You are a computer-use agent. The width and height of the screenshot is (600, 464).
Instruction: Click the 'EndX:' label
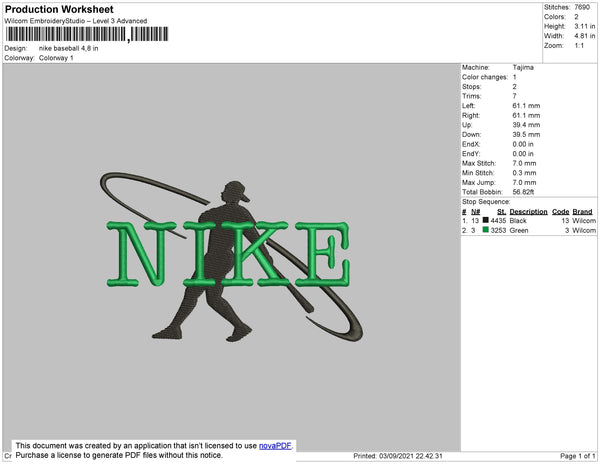point(471,144)
